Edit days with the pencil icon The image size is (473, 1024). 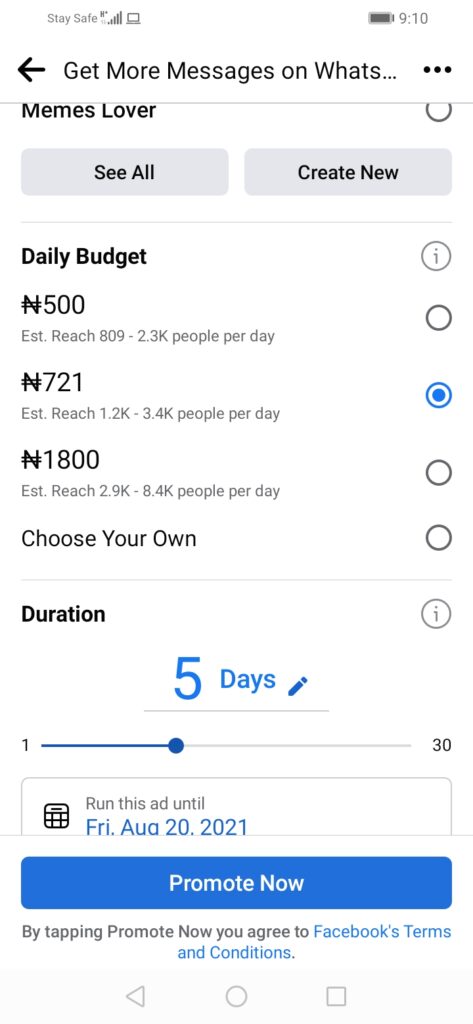coord(298,686)
